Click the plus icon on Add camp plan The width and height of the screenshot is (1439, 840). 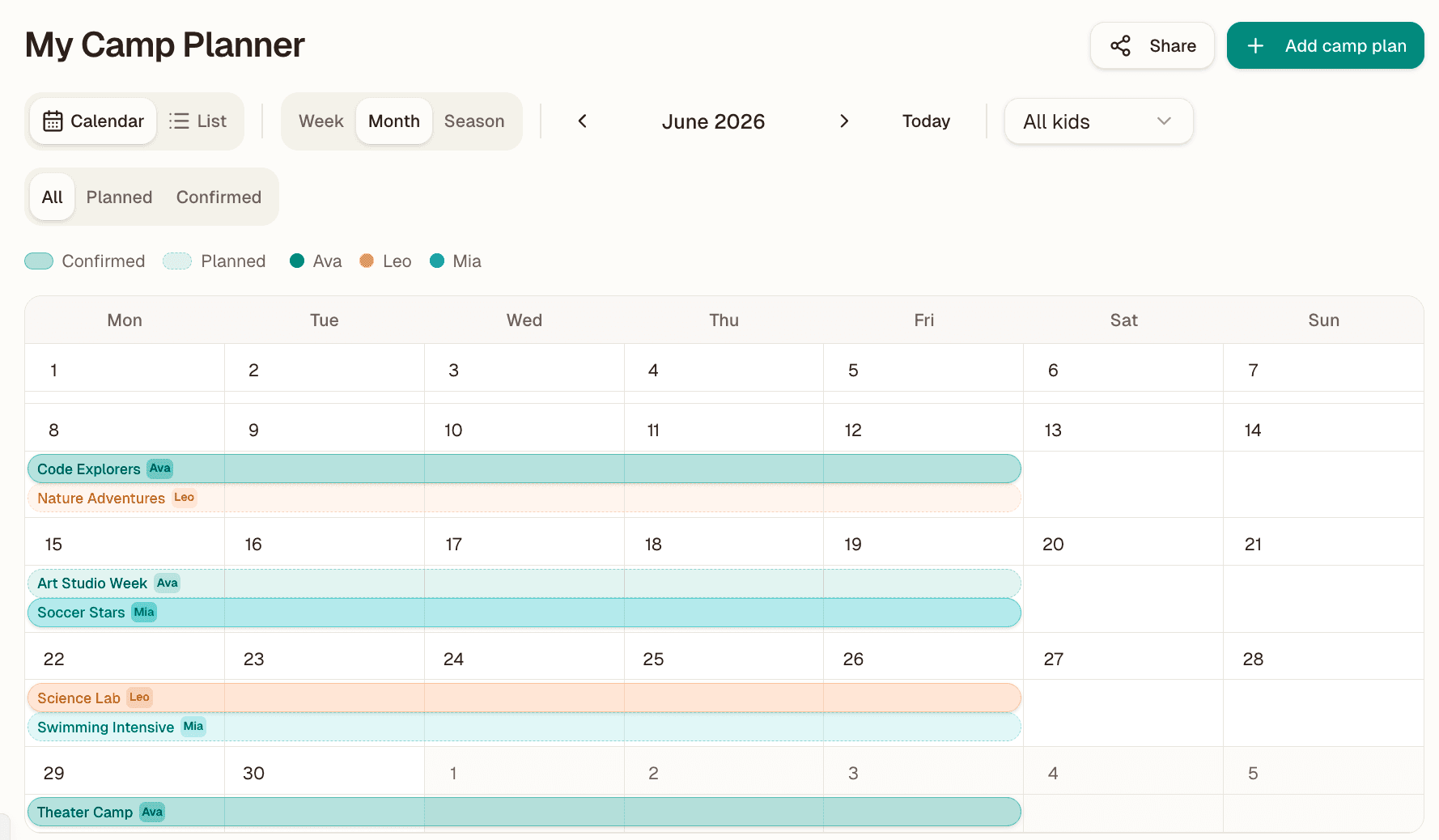pos(1256,45)
